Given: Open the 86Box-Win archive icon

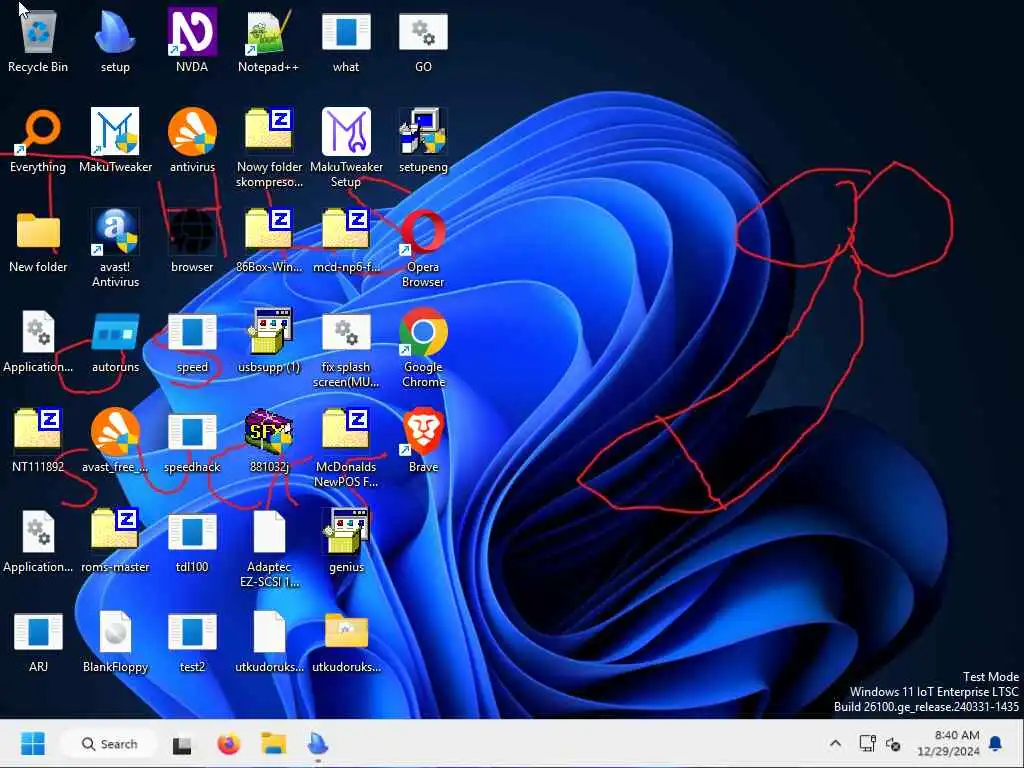Looking at the screenshot, I should pos(269,240).
